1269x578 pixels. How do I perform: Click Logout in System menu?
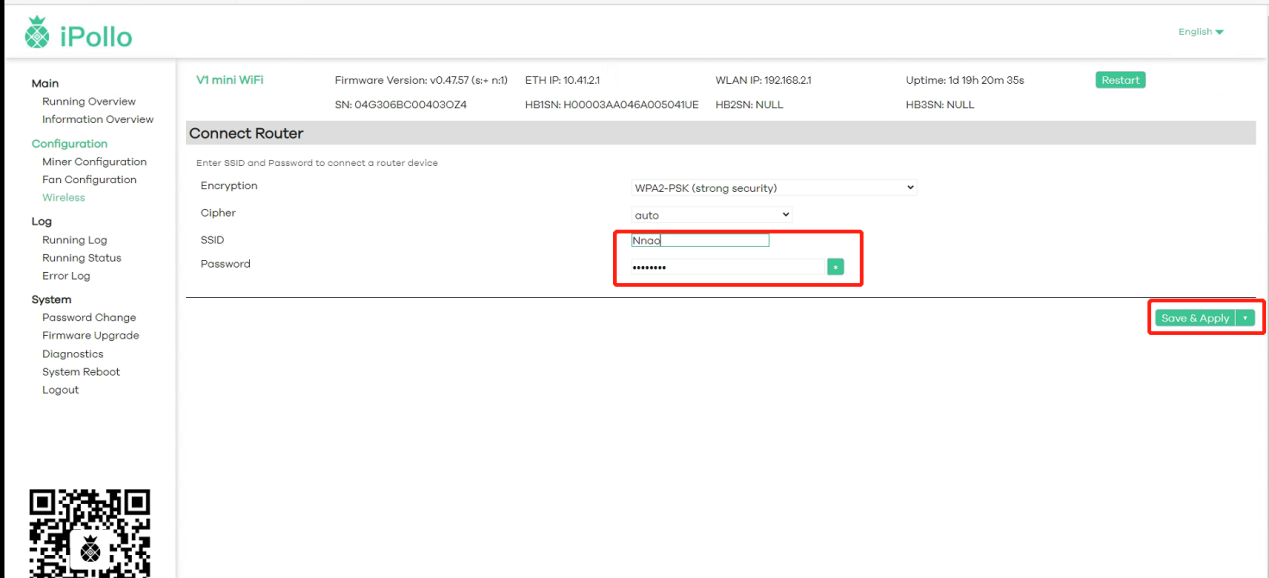coord(60,390)
